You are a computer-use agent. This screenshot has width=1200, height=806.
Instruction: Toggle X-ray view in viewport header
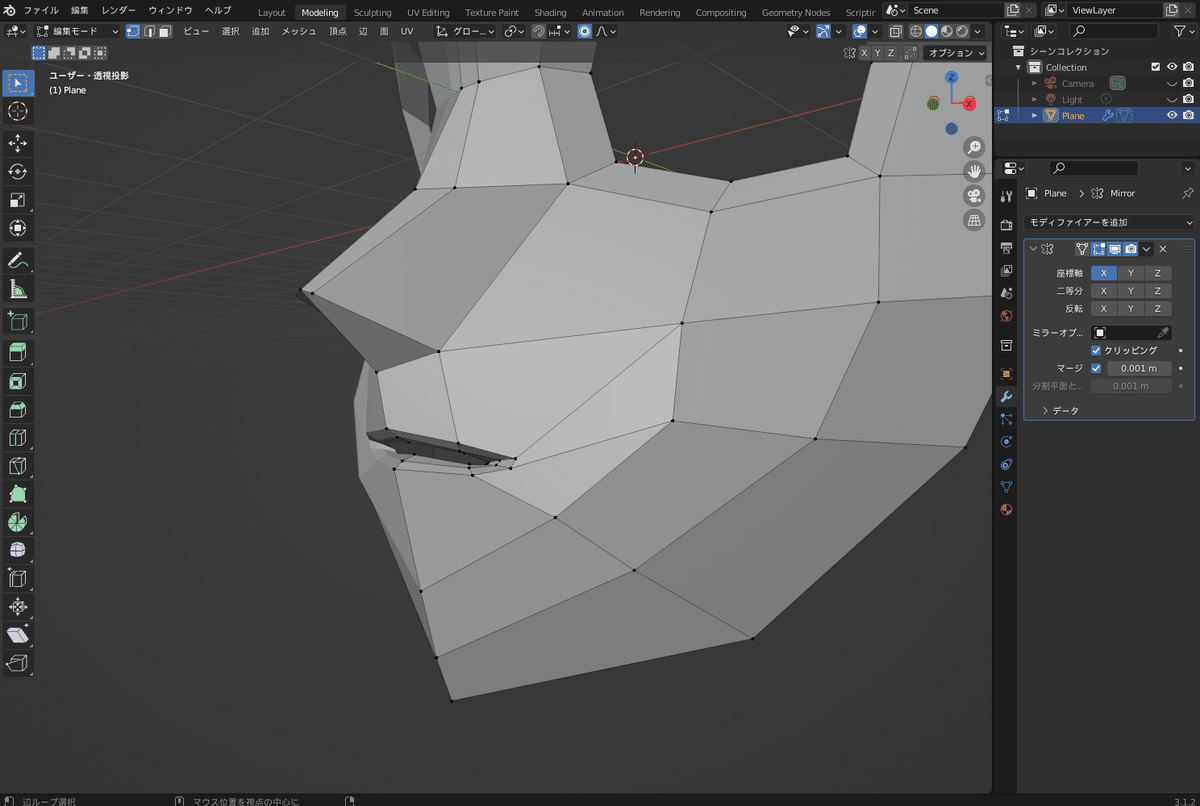[895, 31]
